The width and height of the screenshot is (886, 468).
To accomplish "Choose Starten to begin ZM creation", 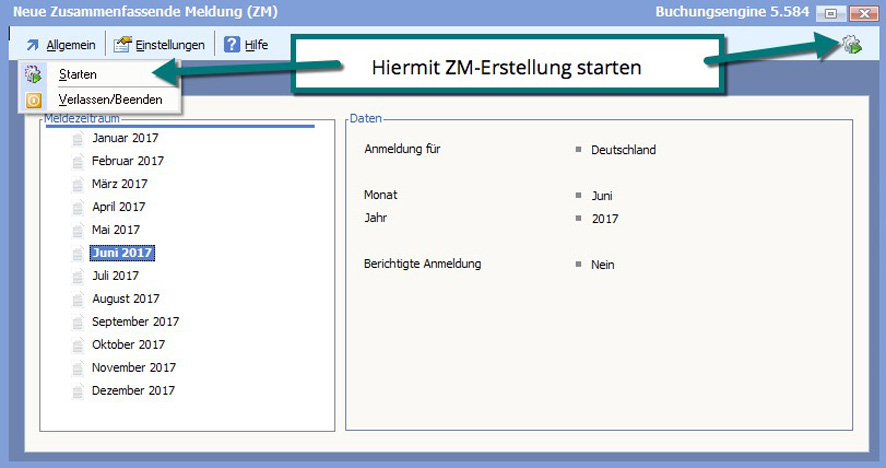I will click(x=77, y=75).
